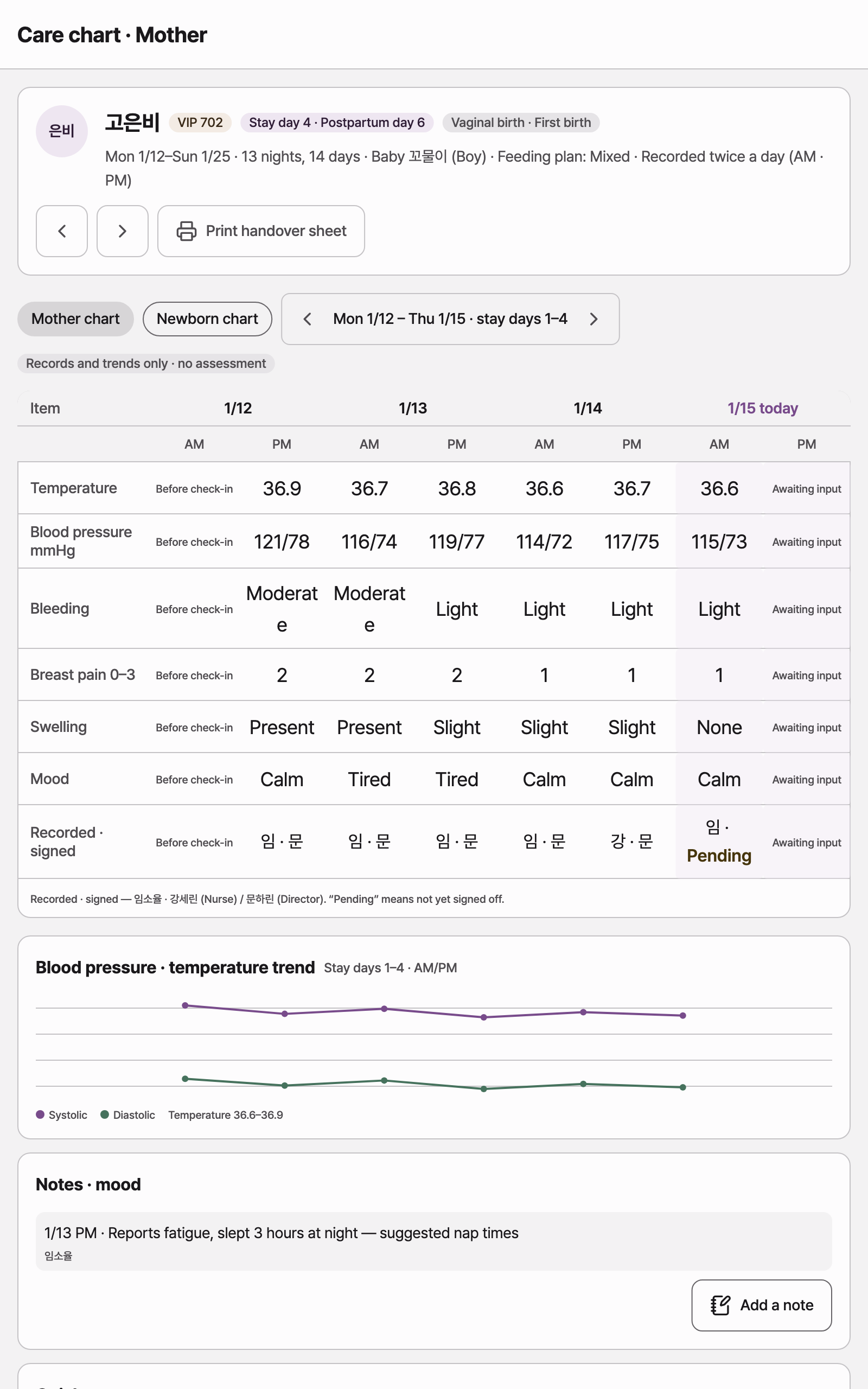Viewport: 868px width, 1389px height.
Task: Open the 1/13 PM fatigue note
Action: click(433, 1241)
